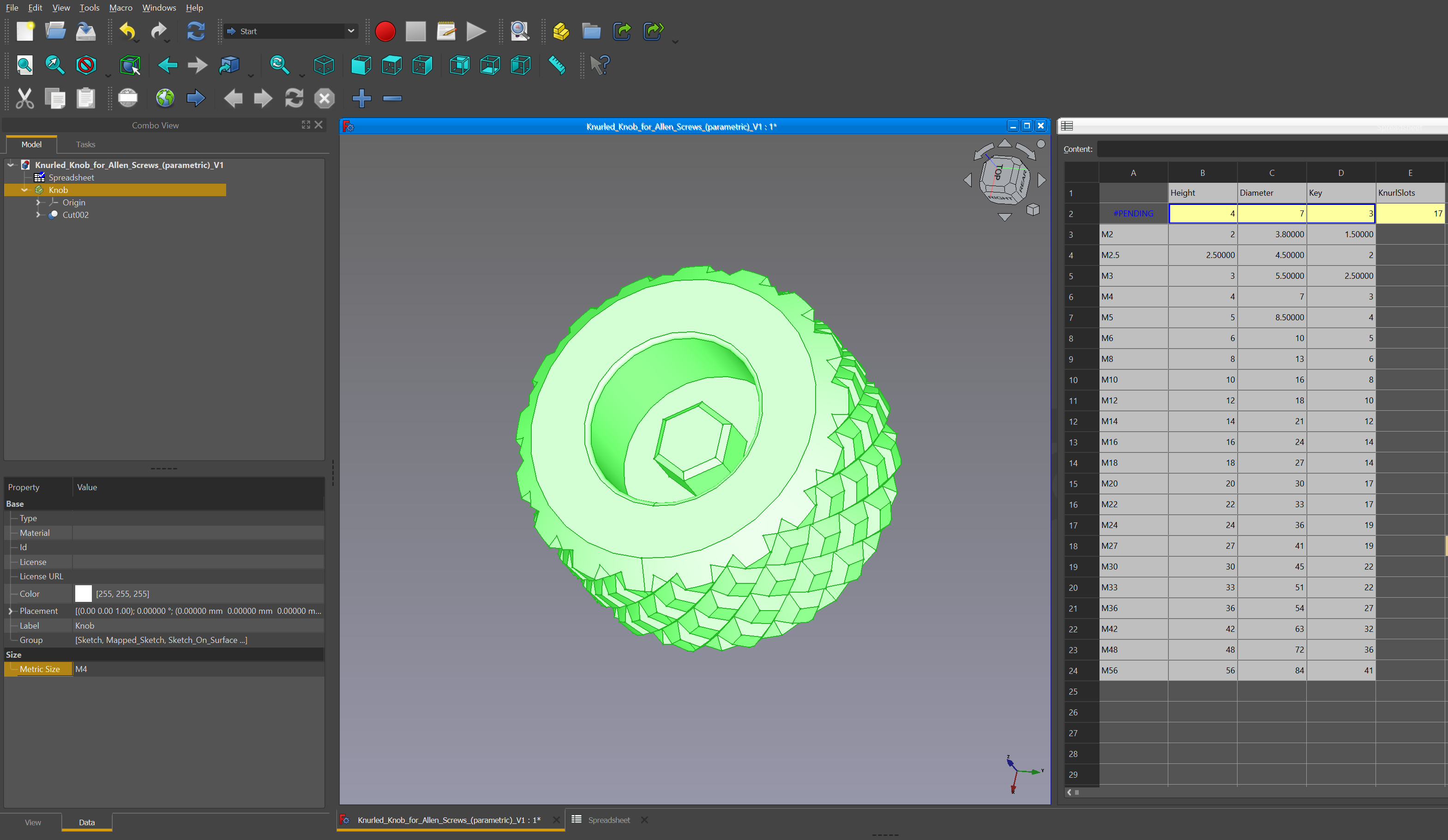The image size is (1448, 840).
Task: Zoom in using the plus icon
Action: click(x=361, y=98)
